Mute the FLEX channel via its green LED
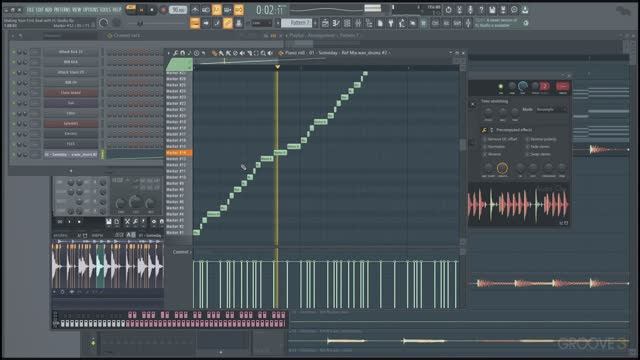640x360 pixels. [x=13, y=144]
